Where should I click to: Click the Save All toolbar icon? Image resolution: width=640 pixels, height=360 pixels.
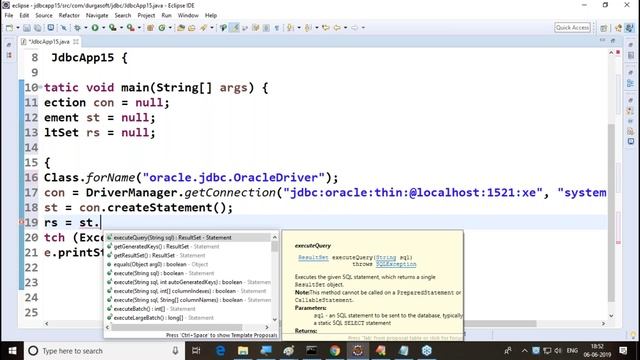[x=38, y=28]
